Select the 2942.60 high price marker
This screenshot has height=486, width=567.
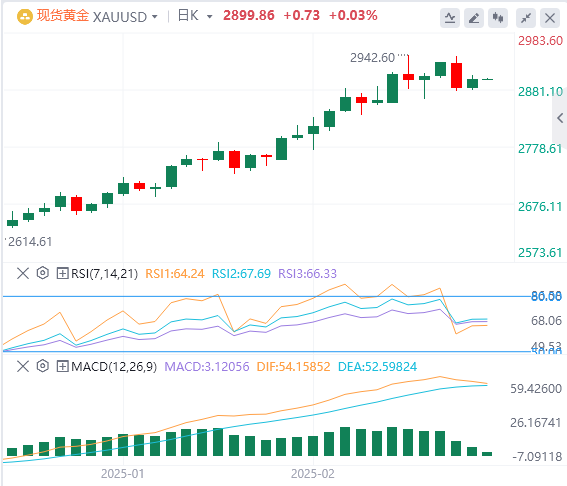coord(372,58)
